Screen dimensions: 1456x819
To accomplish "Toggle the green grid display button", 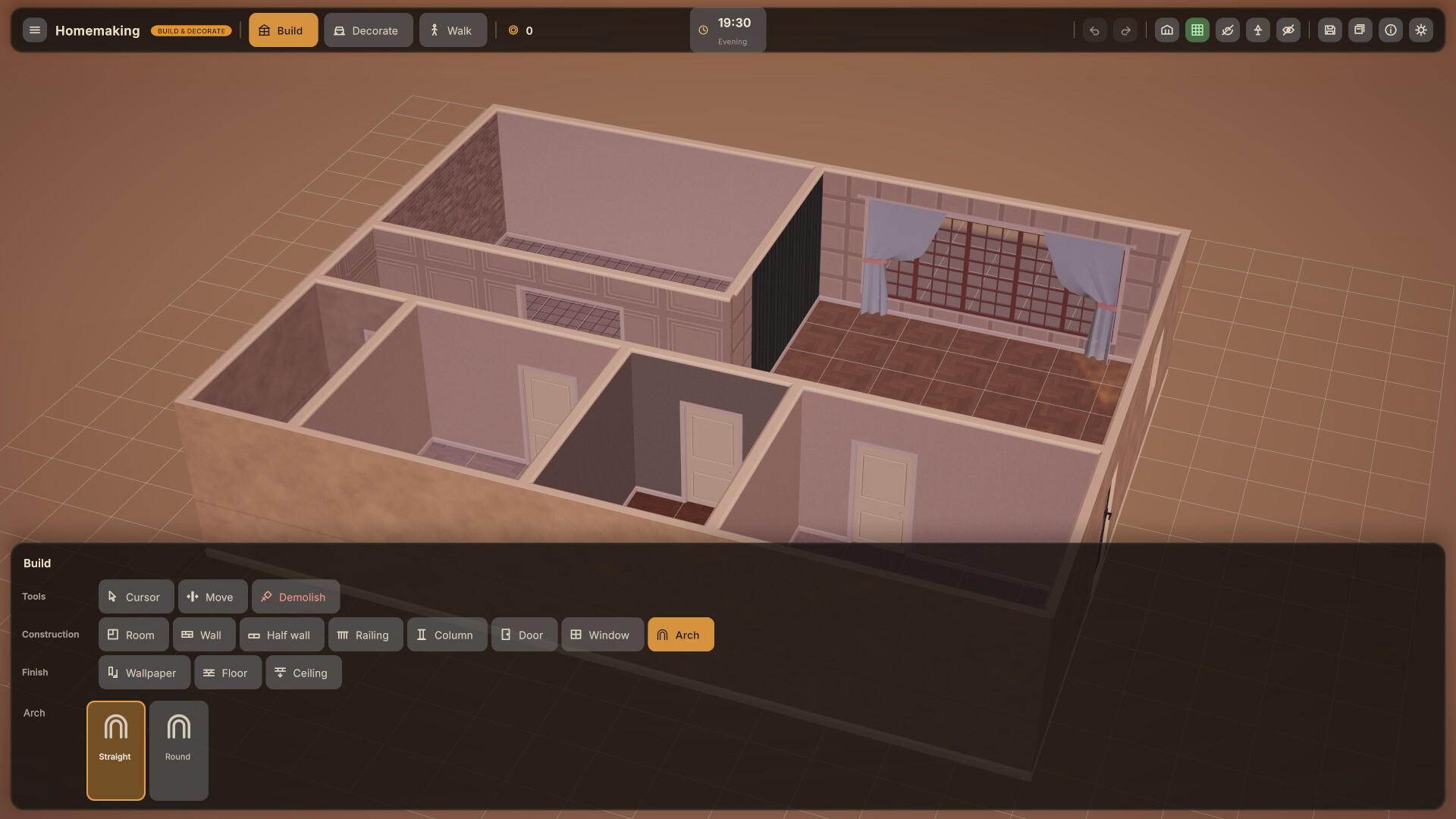I will point(1197,30).
